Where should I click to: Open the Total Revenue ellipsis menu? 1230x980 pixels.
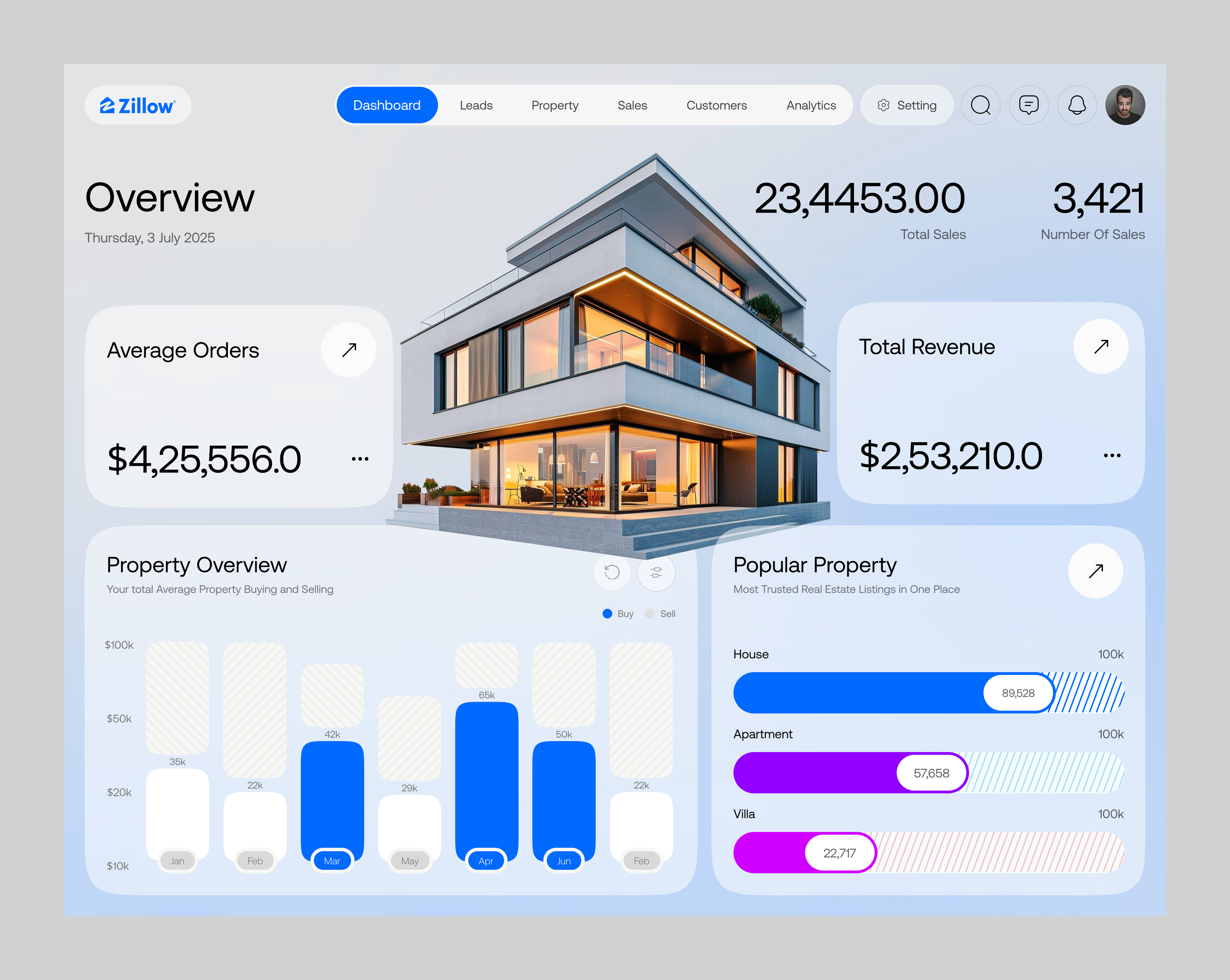pos(1113,455)
